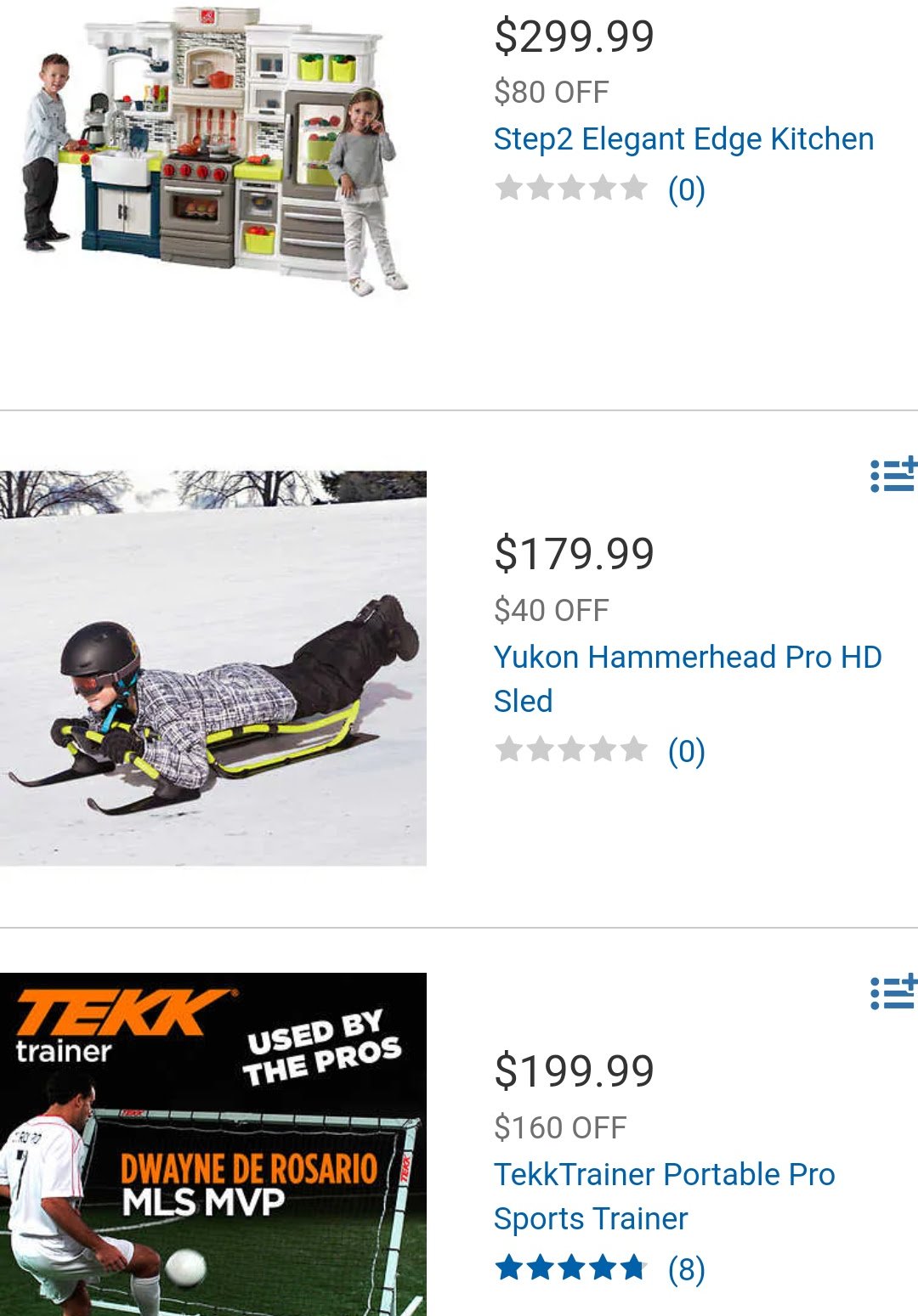The height and width of the screenshot is (1316, 918).
Task: Click the Step2 kitchen empty star rating
Action: click(571, 188)
